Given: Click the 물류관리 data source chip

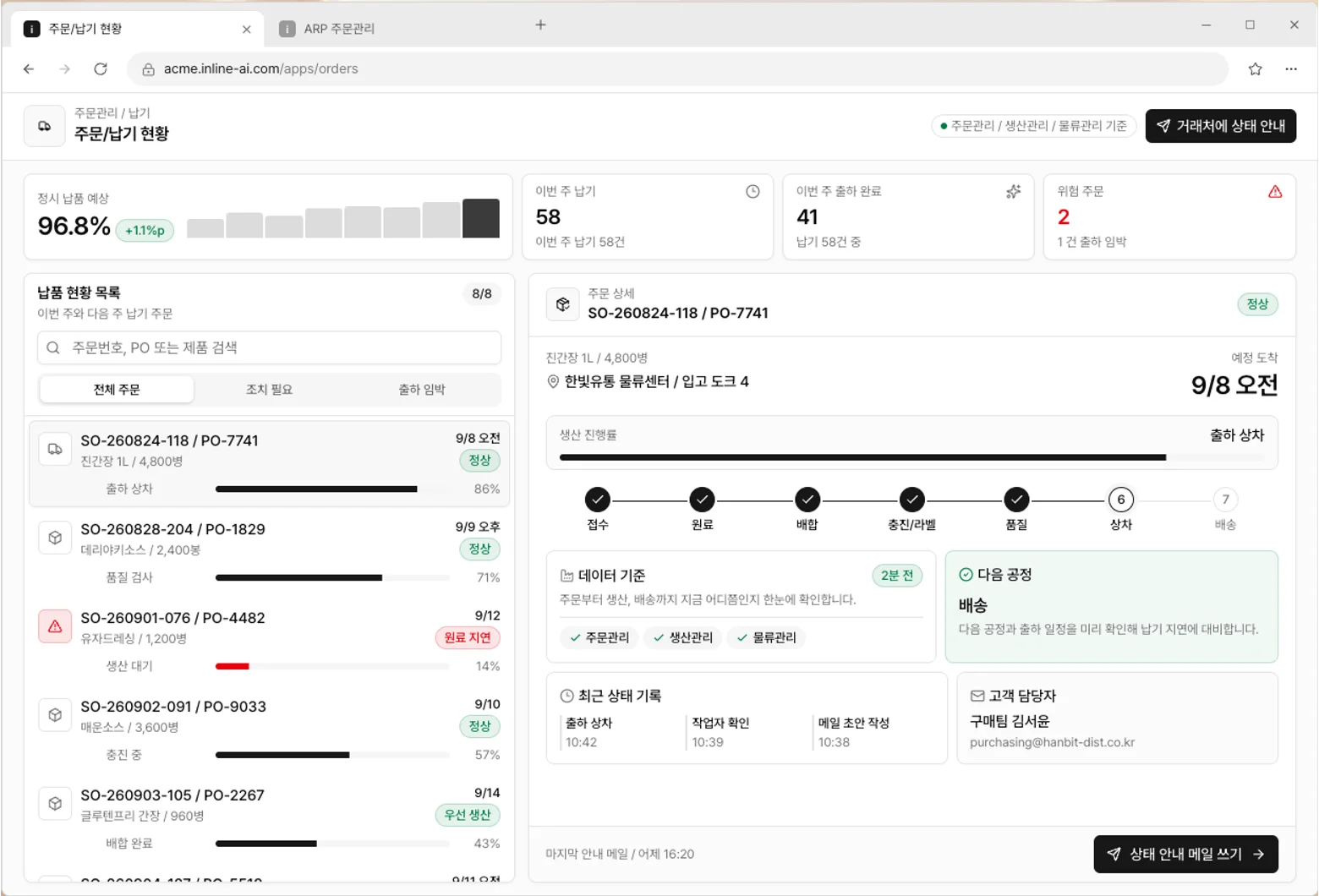Looking at the screenshot, I should 767,637.
